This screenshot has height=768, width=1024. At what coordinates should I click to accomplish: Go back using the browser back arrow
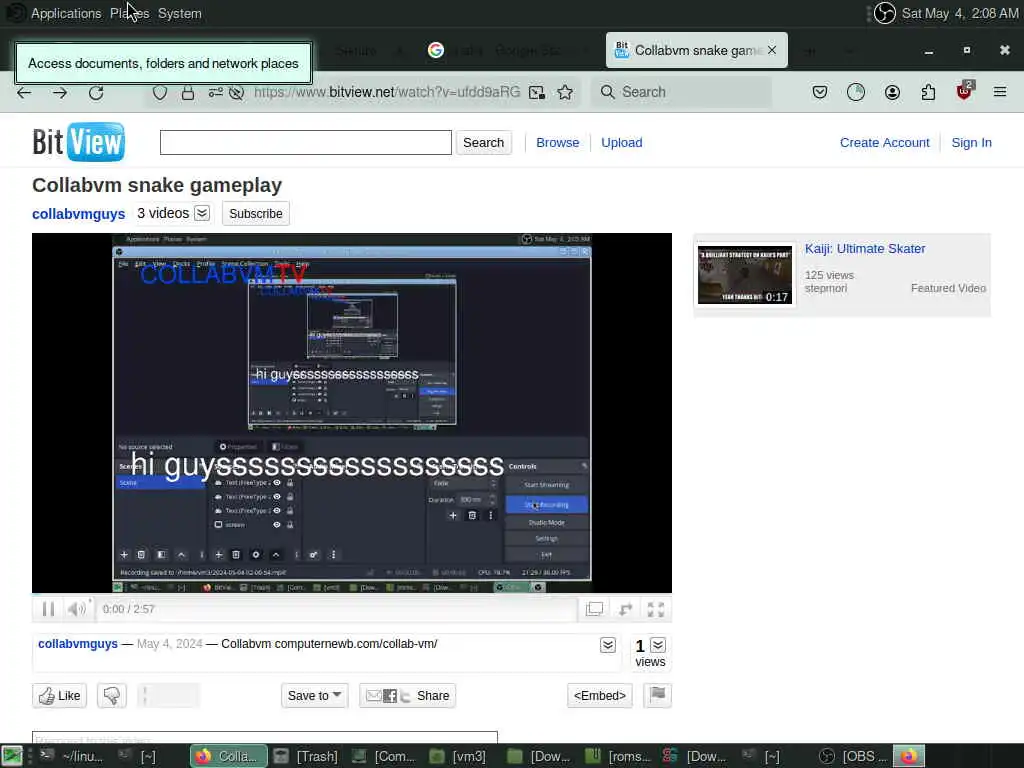[24, 92]
